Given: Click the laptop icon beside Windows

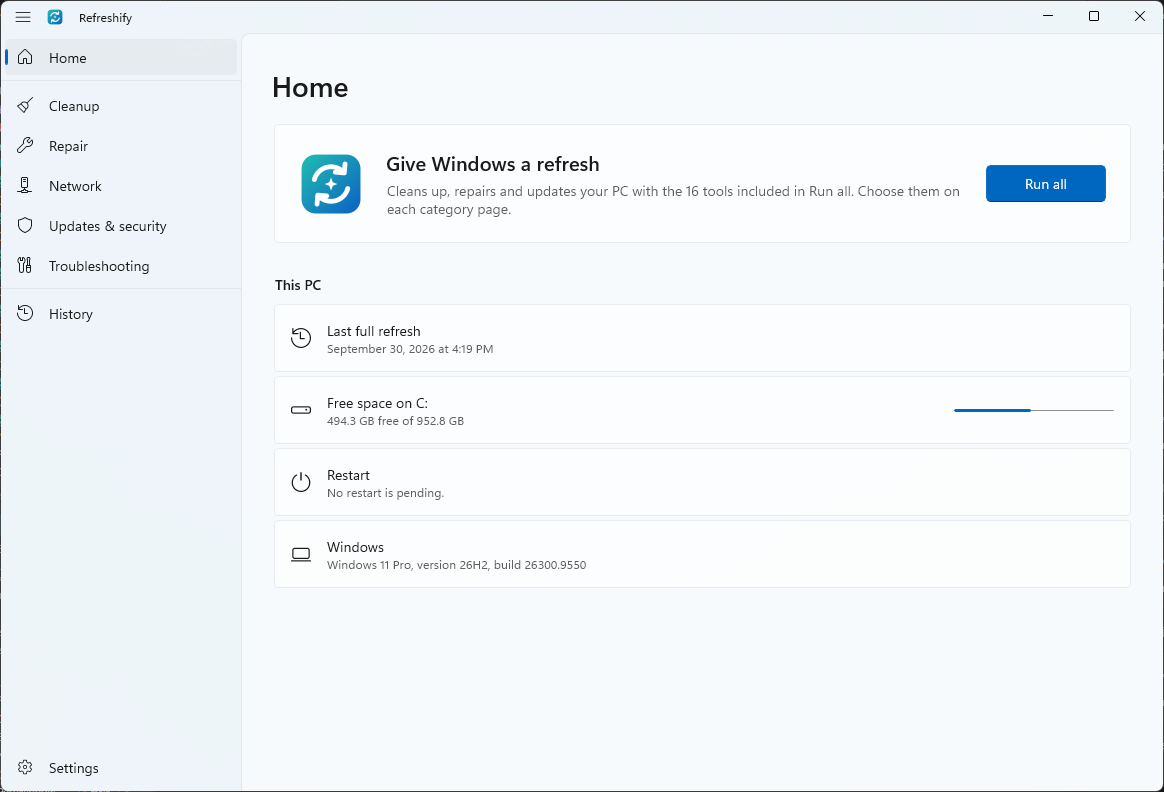Looking at the screenshot, I should tap(301, 554).
